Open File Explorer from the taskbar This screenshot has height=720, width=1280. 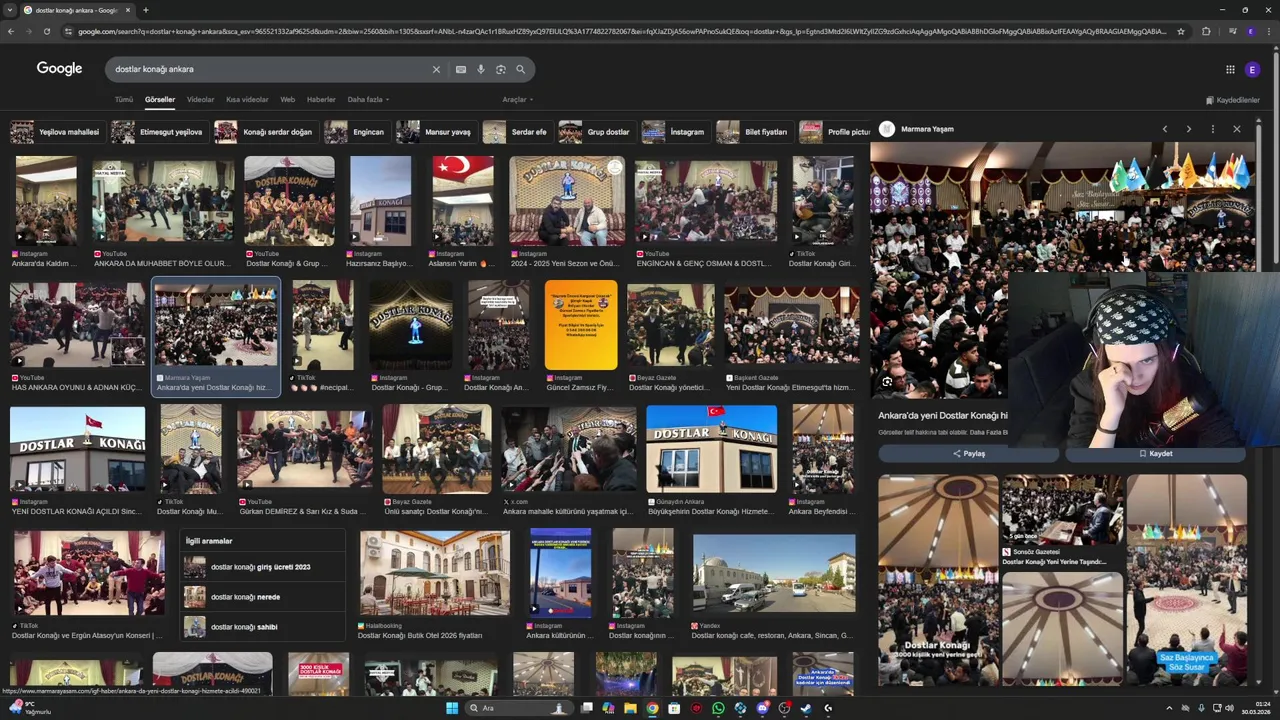(x=630, y=708)
